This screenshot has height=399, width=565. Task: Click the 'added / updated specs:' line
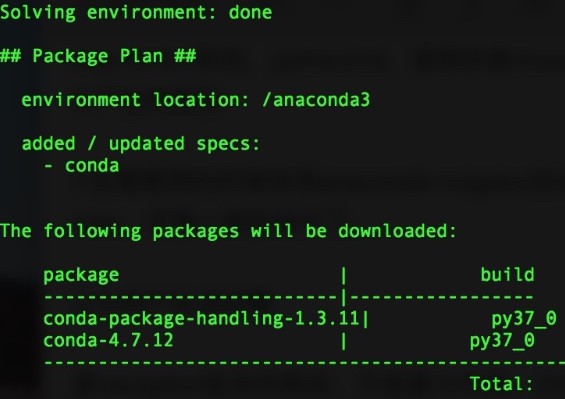click(x=141, y=144)
